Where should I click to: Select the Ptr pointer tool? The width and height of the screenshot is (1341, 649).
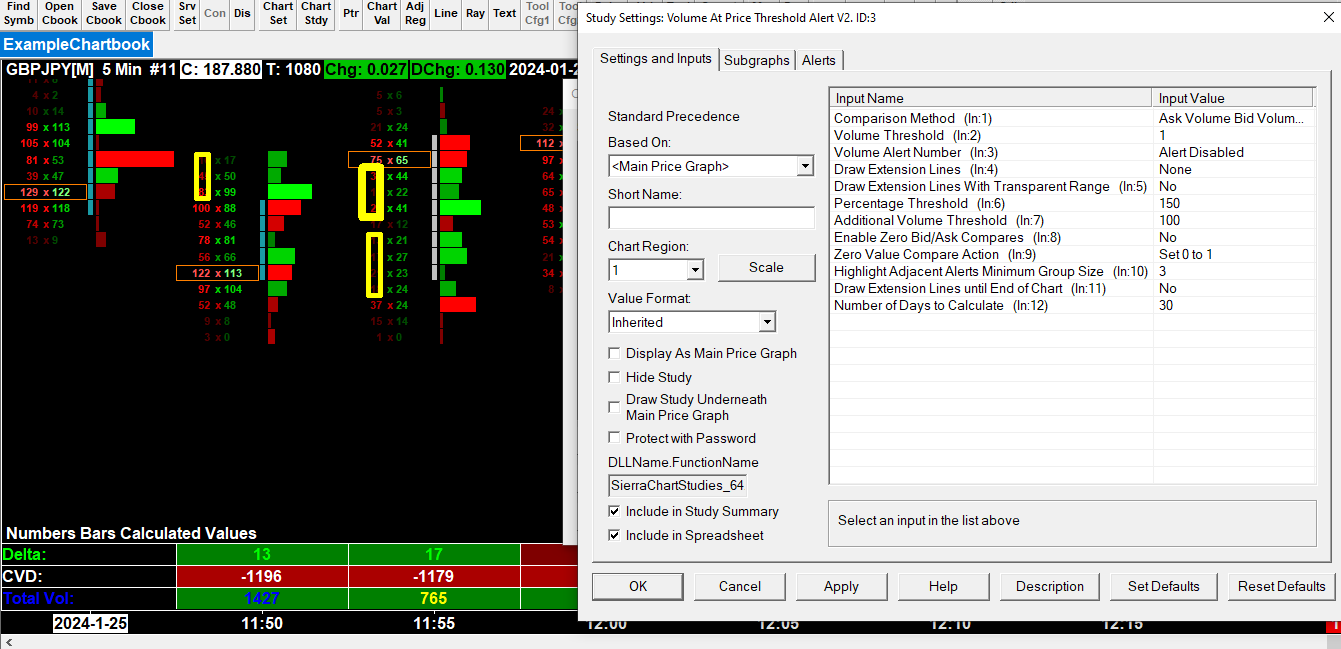pyautogui.click(x=350, y=13)
